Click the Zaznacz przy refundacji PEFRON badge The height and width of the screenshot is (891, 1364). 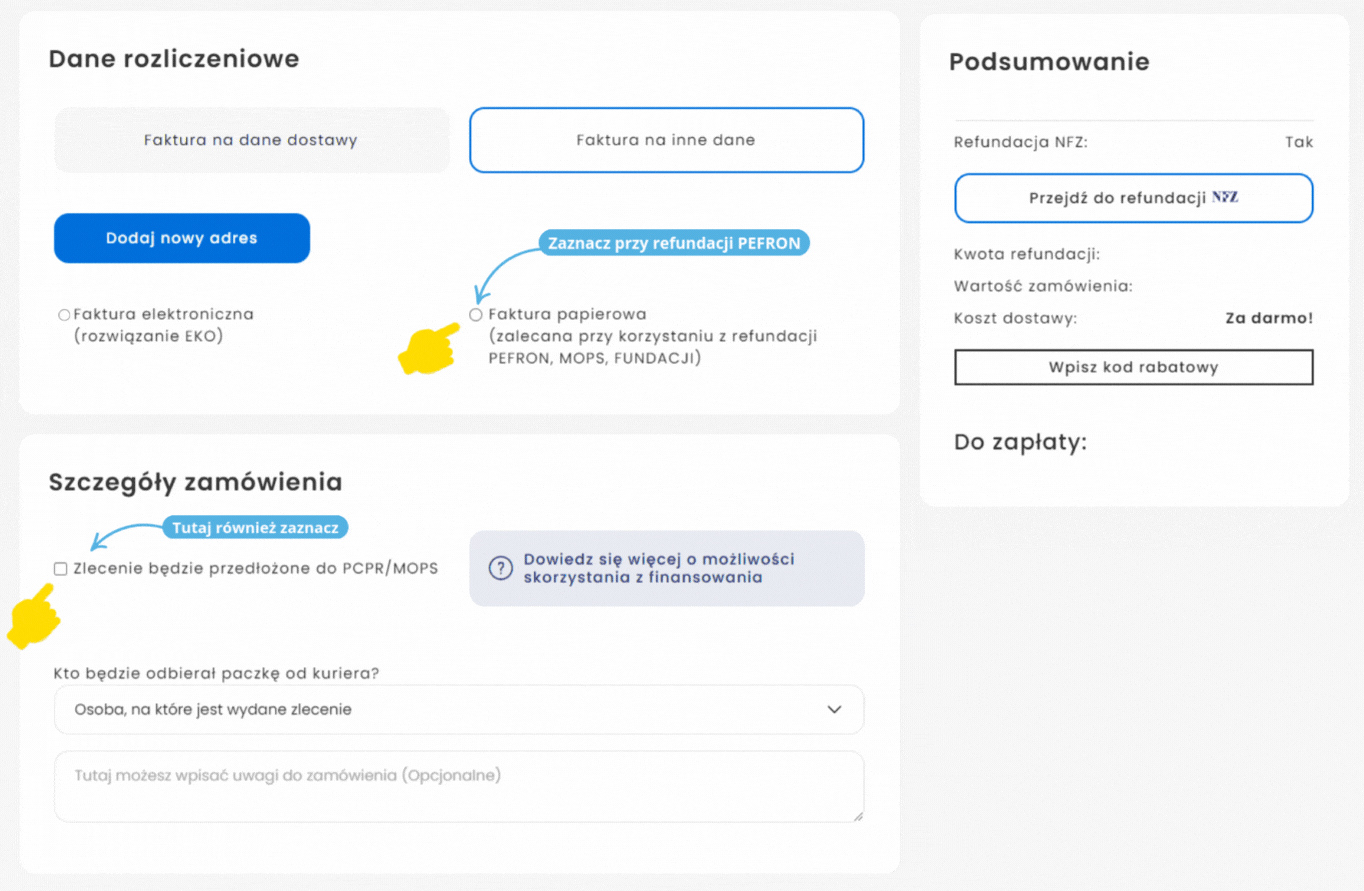673,242
